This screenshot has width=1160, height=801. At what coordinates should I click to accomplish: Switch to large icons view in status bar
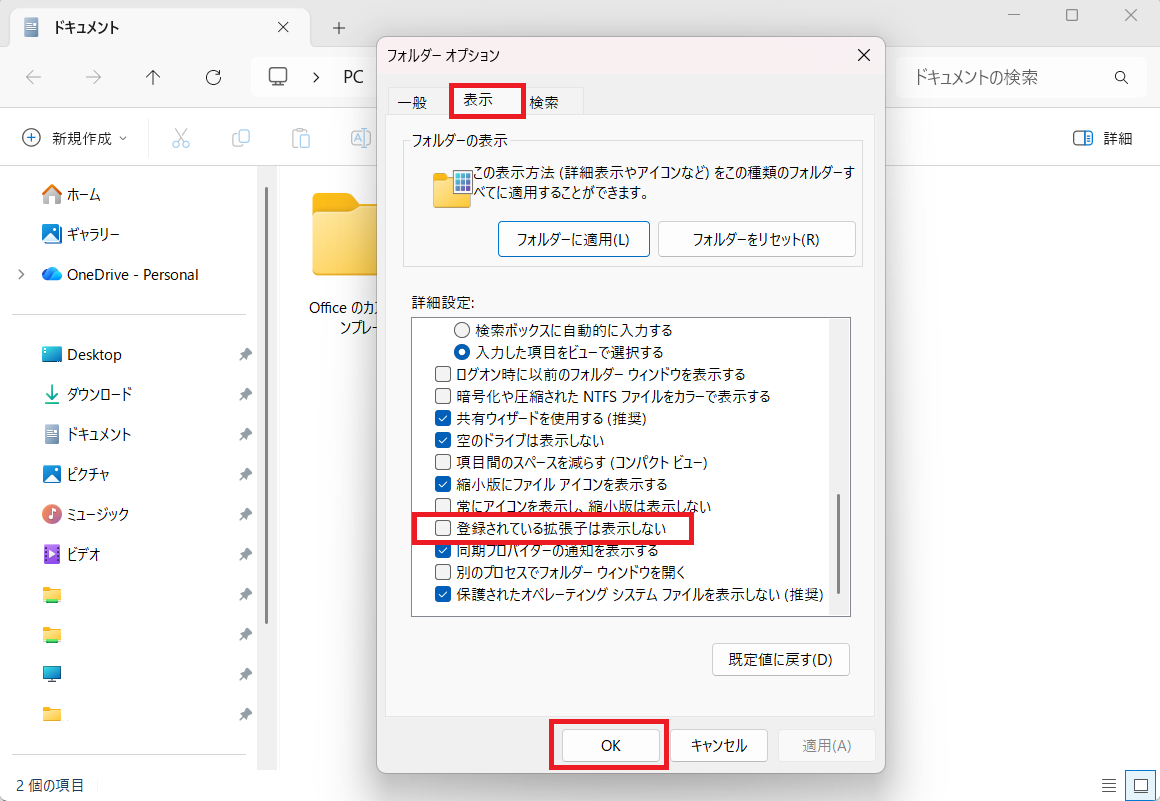pos(1139,785)
